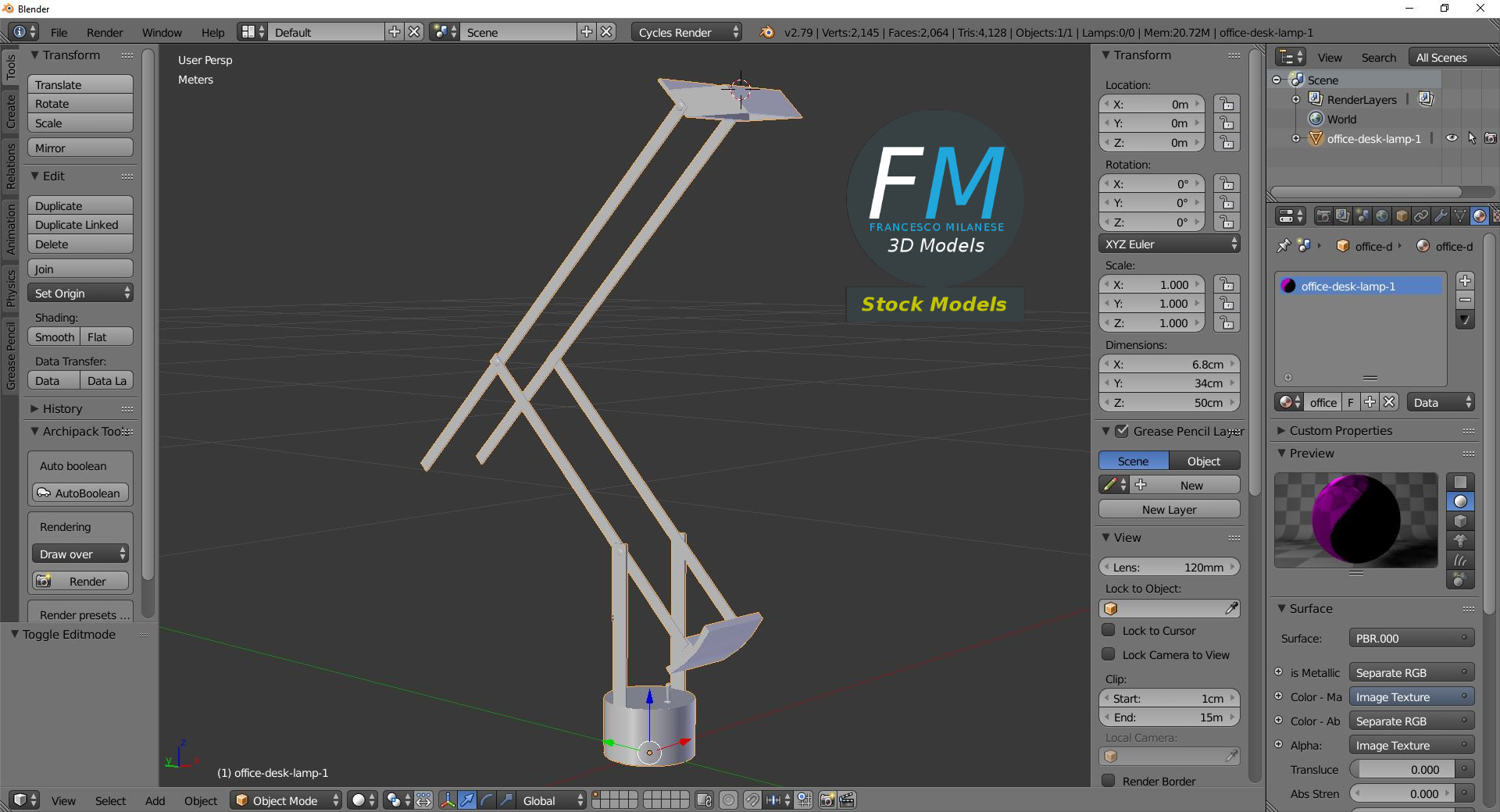Image resolution: width=1500 pixels, height=812 pixels.
Task: Select the monkey preview shape
Action: tap(1460, 541)
